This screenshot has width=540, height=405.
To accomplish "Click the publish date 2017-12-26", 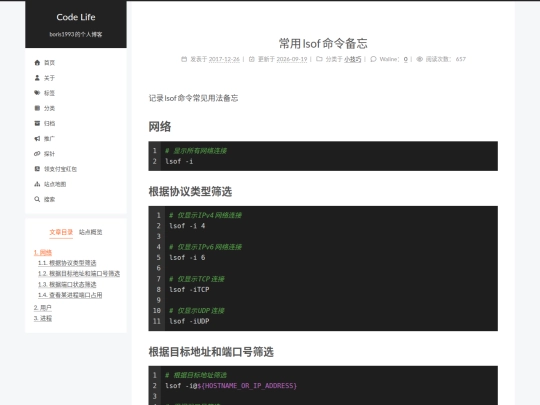I will click(224, 59).
